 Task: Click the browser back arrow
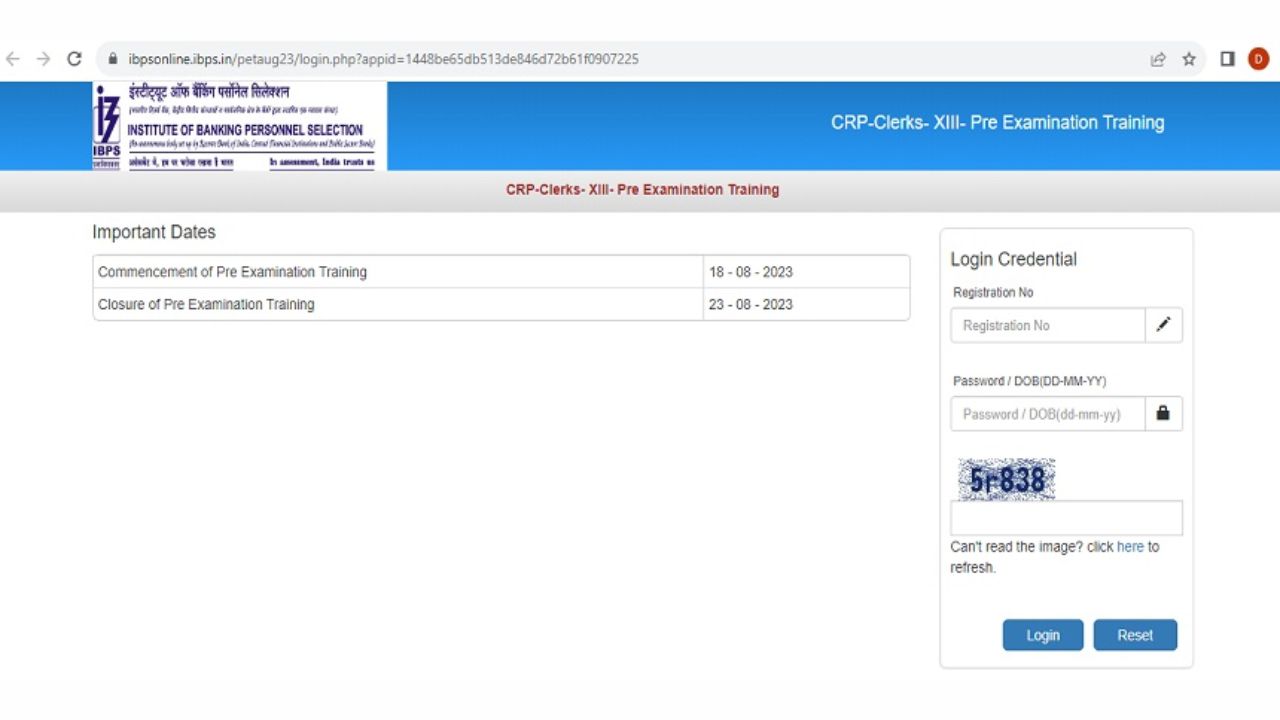pos(13,59)
